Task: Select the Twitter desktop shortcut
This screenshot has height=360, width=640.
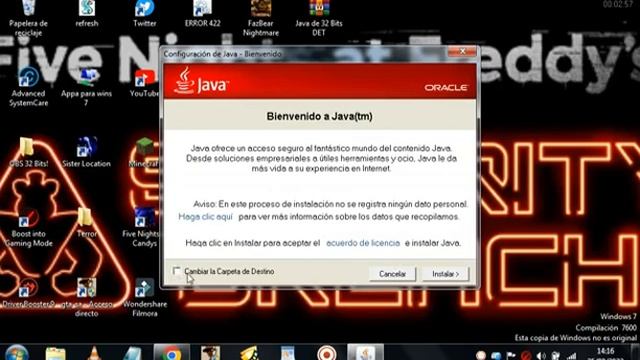Action: tap(144, 14)
